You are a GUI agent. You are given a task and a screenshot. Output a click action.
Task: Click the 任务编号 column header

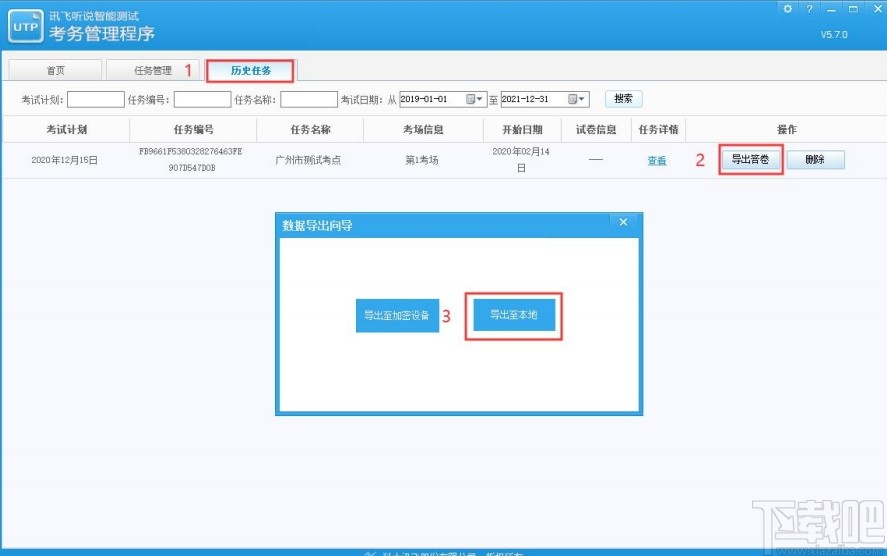[x=193, y=130]
